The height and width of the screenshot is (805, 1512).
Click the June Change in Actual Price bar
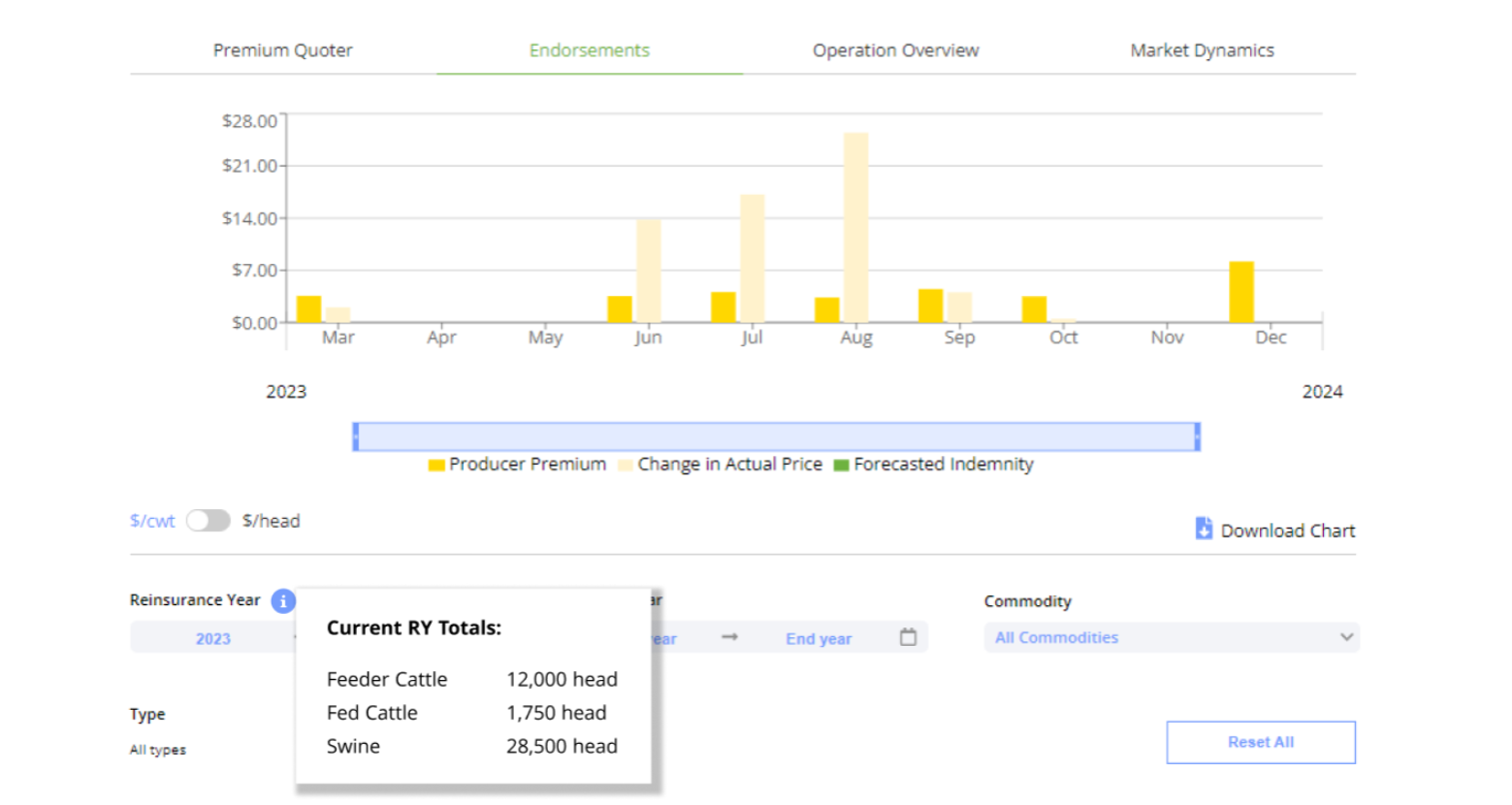649,271
